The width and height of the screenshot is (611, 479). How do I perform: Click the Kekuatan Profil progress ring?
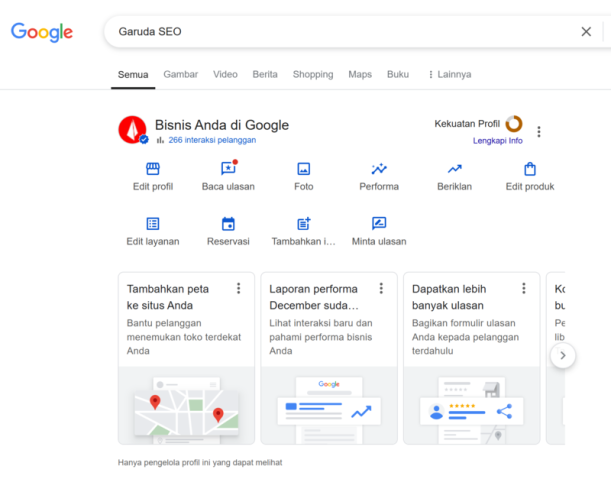[x=514, y=124]
